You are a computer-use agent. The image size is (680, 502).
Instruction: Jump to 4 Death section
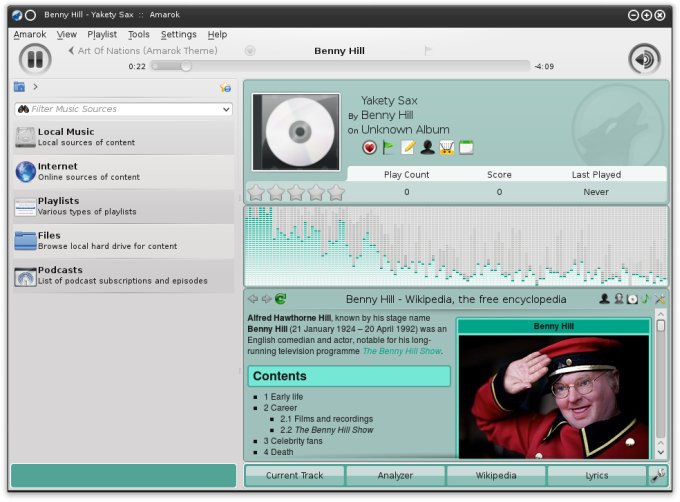click(278, 452)
